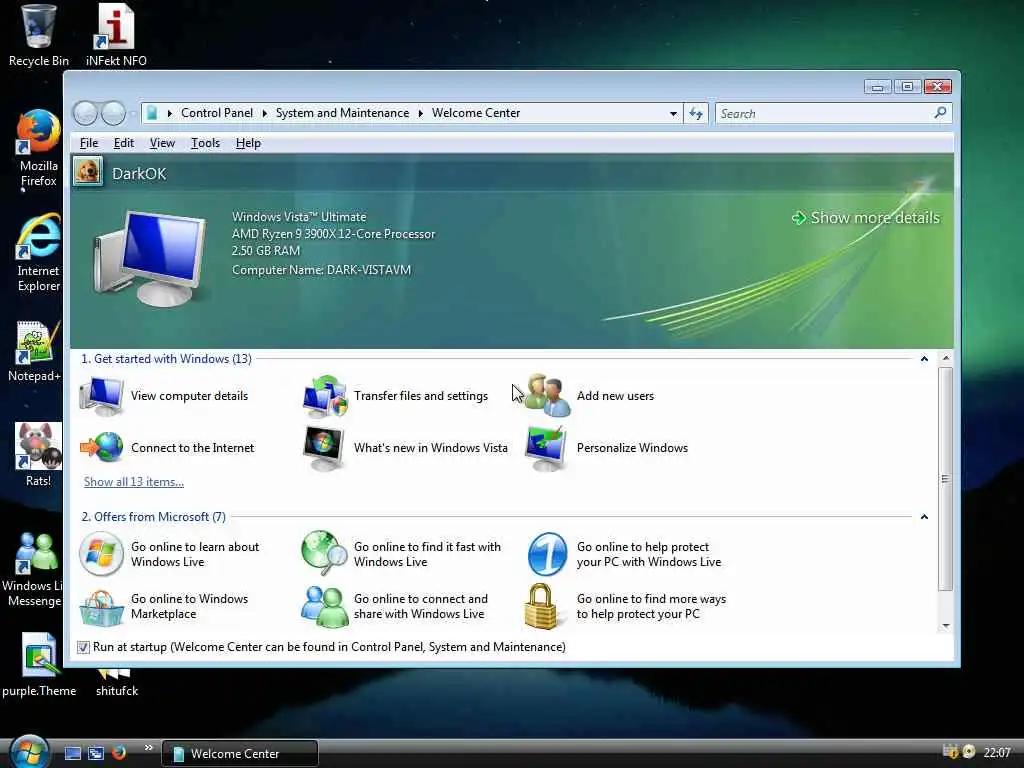Image resolution: width=1024 pixels, height=768 pixels.
Task: Open View computer details icon
Action: (101, 396)
